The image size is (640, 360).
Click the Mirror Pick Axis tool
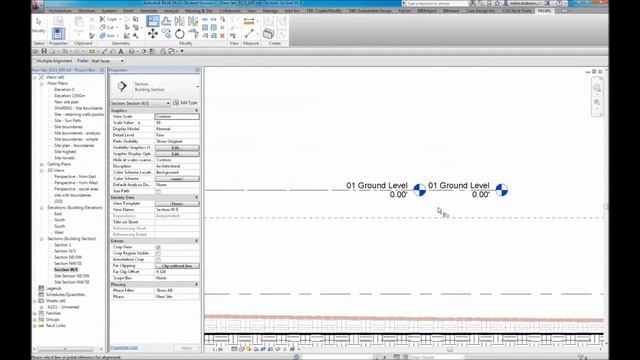pyautogui.click(x=180, y=21)
